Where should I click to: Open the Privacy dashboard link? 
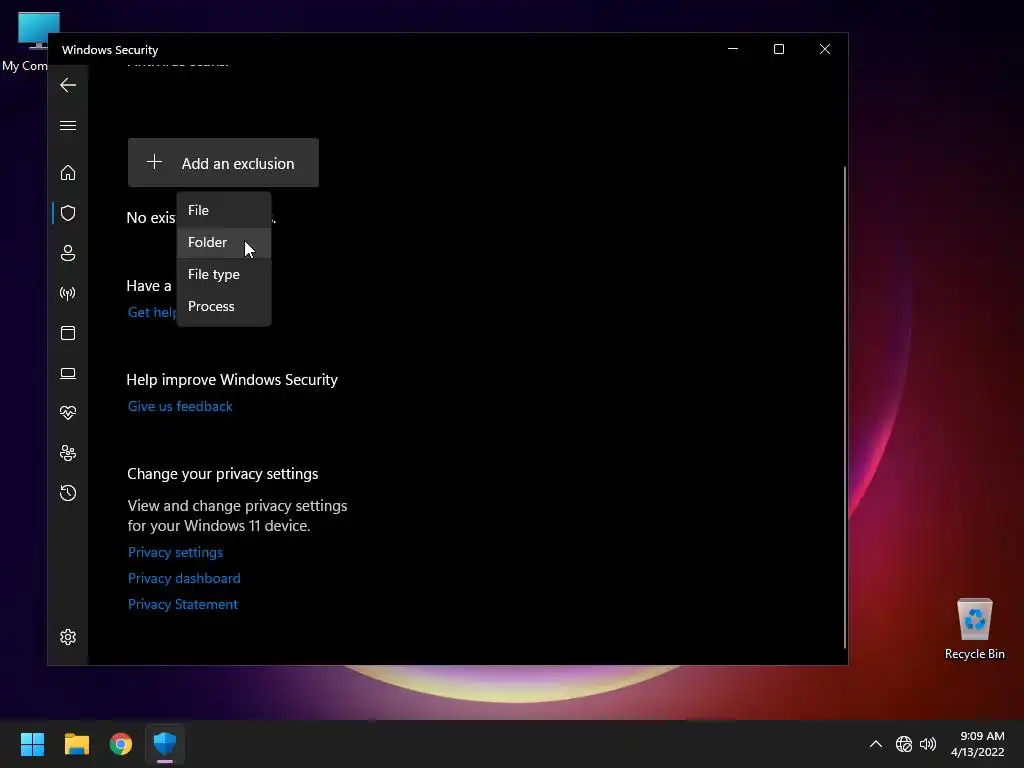click(x=184, y=579)
